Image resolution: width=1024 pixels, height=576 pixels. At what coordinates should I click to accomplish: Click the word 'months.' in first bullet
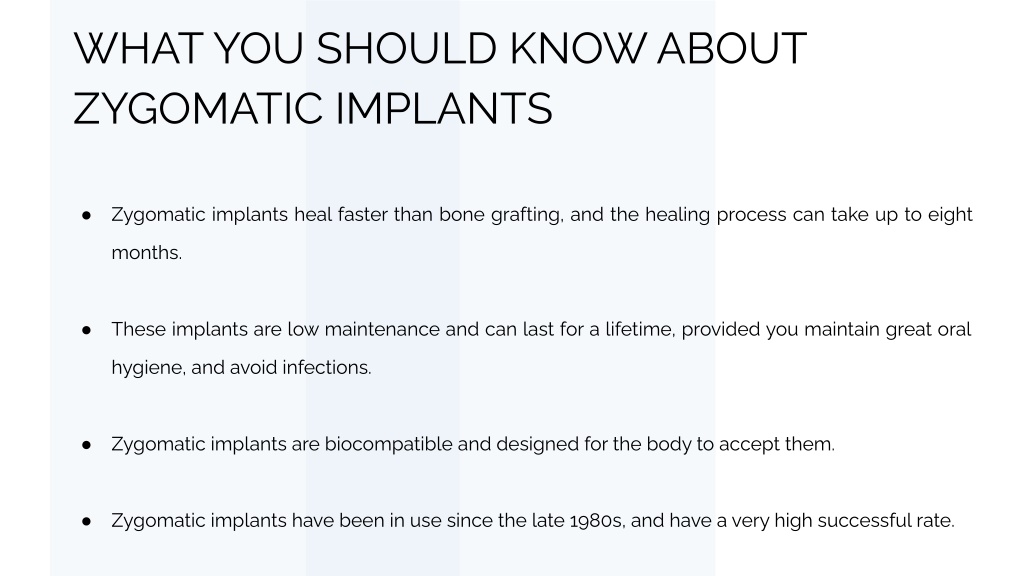(x=146, y=253)
